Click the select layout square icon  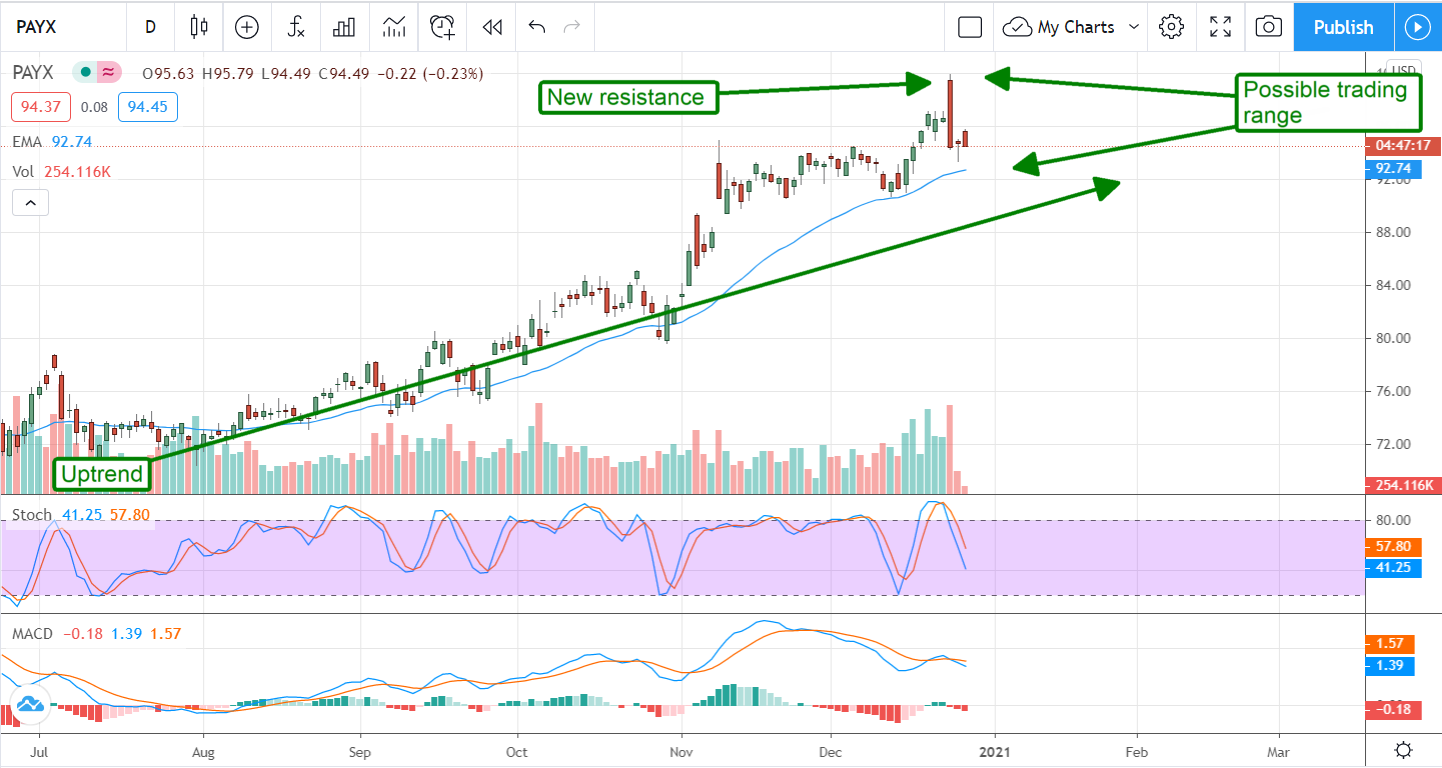pyautogui.click(x=969, y=27)
